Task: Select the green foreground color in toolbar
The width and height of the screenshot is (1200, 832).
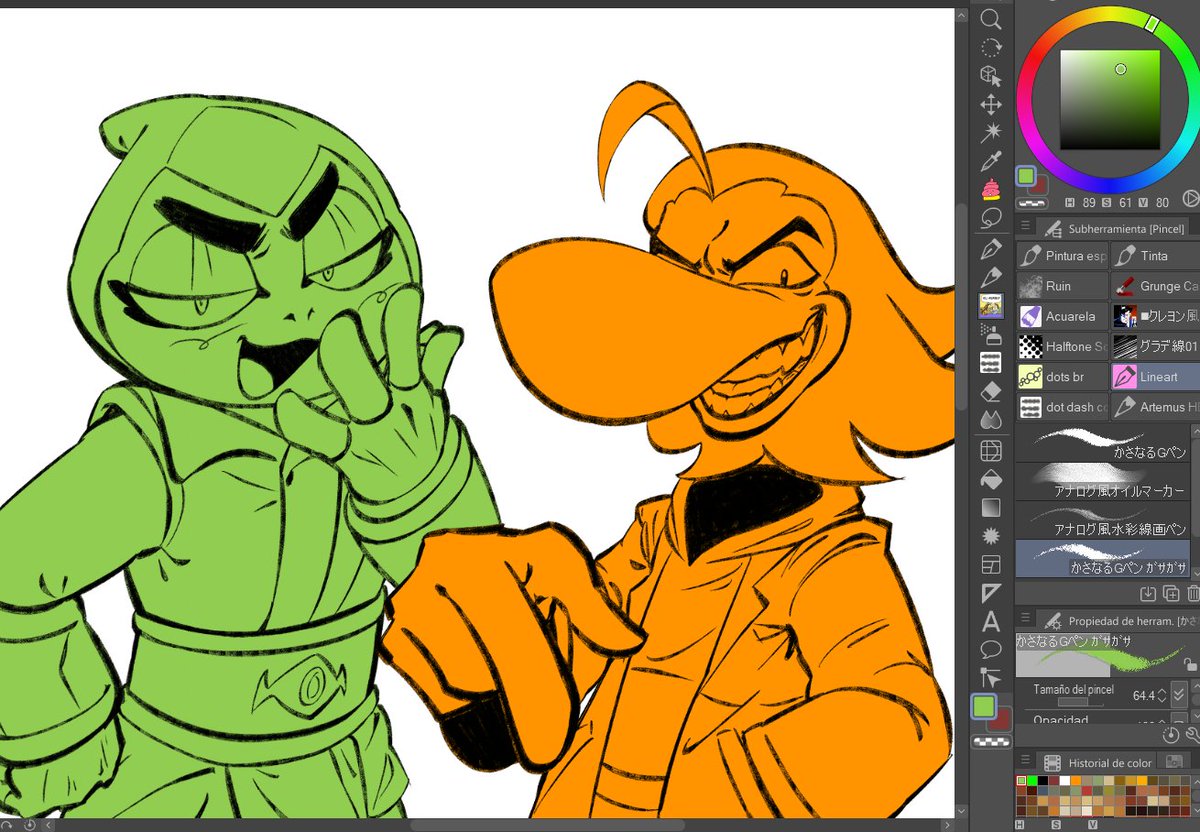Action: click(x=984, y=707)
